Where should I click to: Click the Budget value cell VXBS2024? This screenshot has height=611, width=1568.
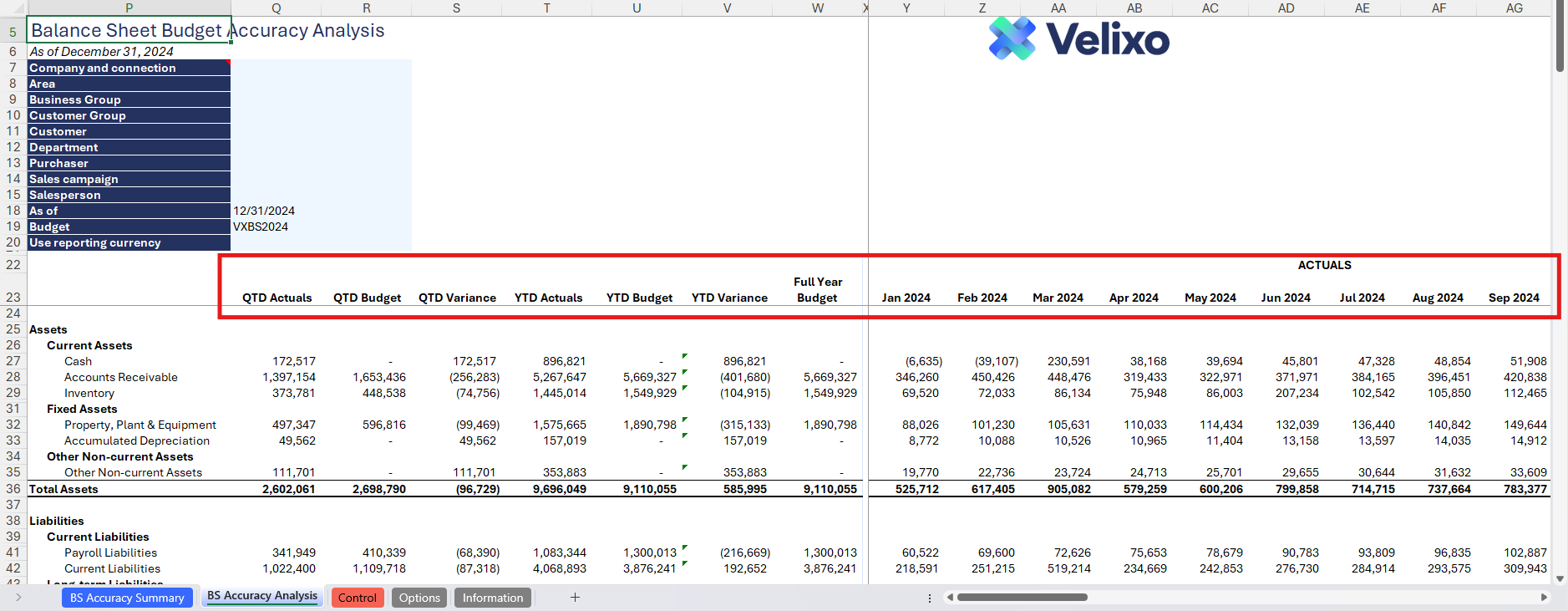tap(261, 227)
